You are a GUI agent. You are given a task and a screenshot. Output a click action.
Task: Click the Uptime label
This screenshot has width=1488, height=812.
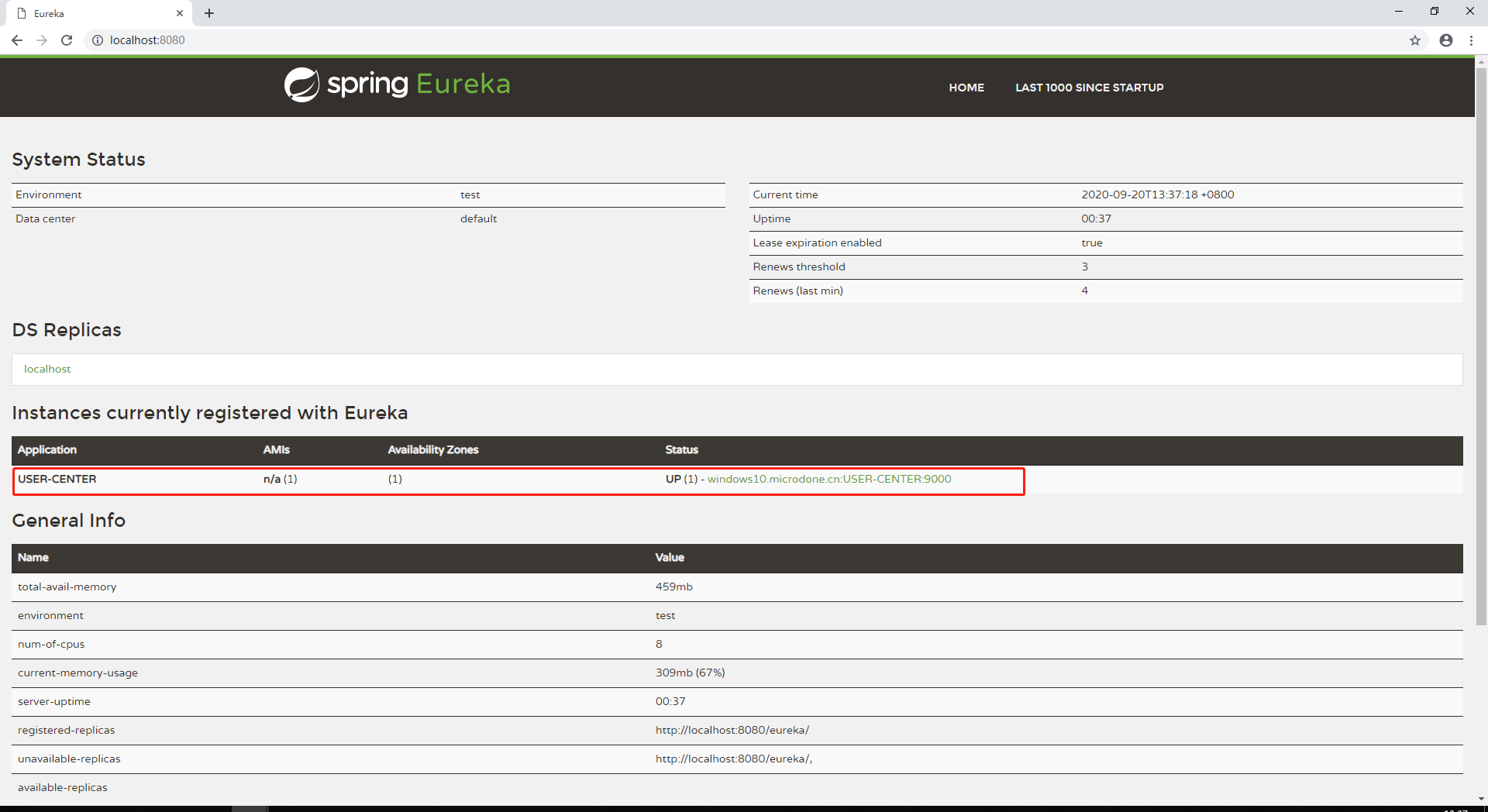(x=772, y=218)
